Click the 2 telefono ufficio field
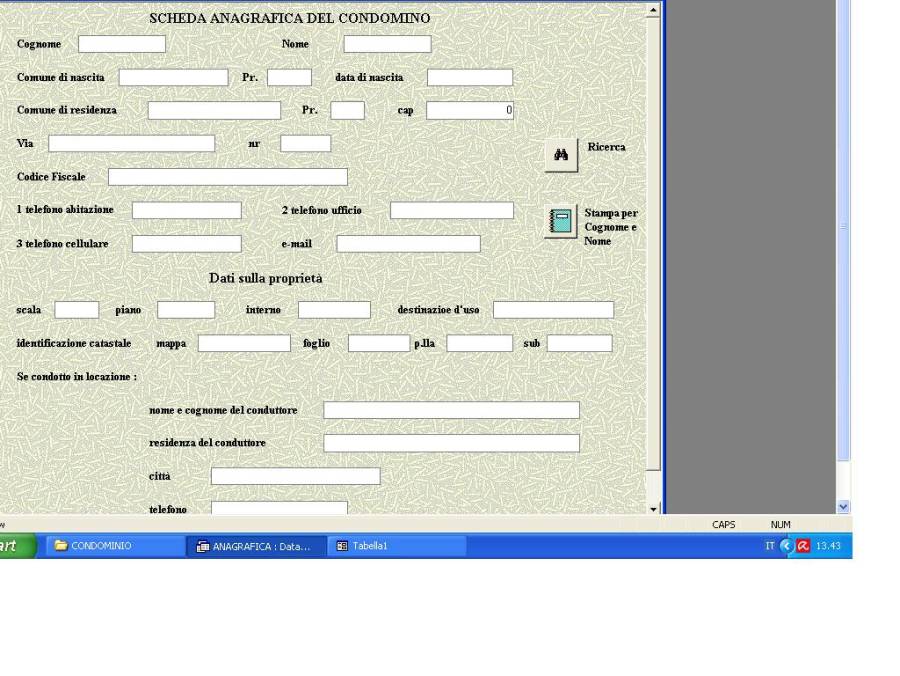This screenshot has height=676, width=900. 452,211
